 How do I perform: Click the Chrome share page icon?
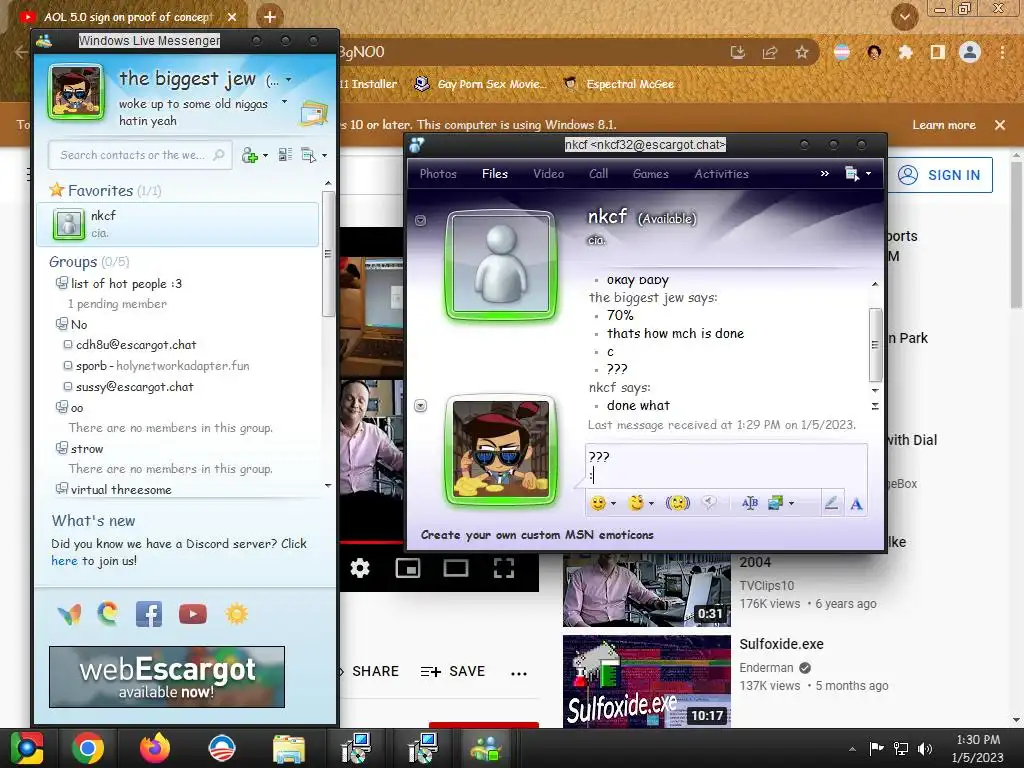pos(770,52)
